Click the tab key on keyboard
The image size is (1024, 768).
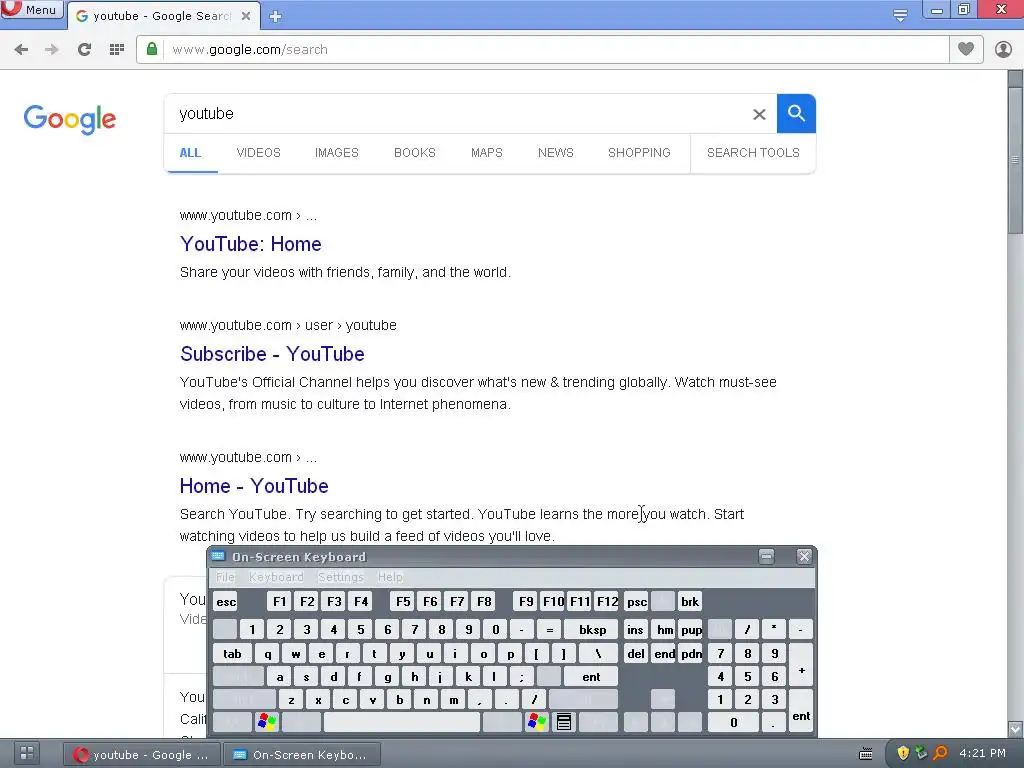point(232,654)
